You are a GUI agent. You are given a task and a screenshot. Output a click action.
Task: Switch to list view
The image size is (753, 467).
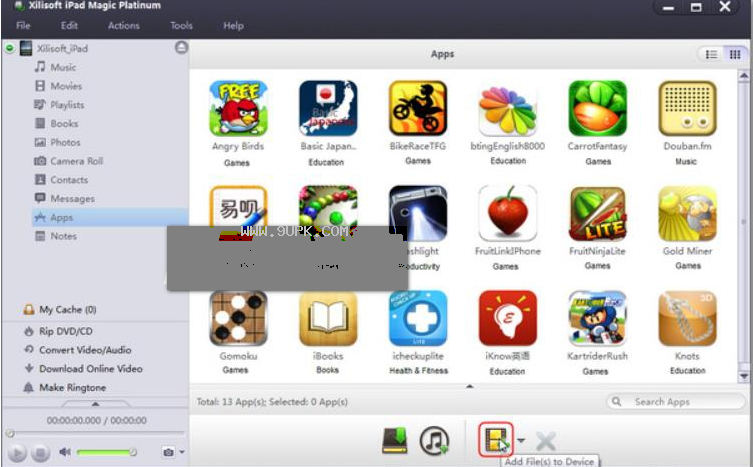coord(711,54)
